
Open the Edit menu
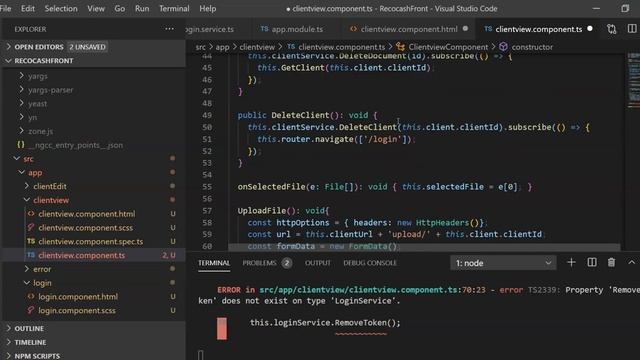click(28, 9)
